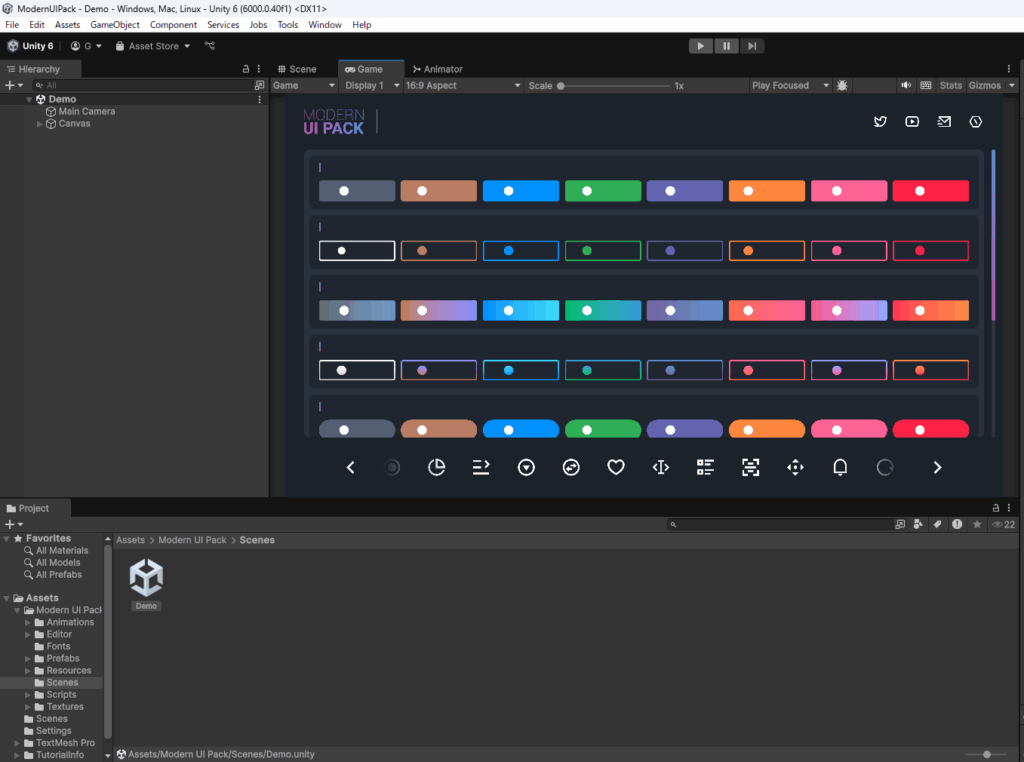The height and width of the screenshot is (762, 1024).
Task: Collapse the Demo scene in Hierarchy
Action: click(x=29, y=99)
